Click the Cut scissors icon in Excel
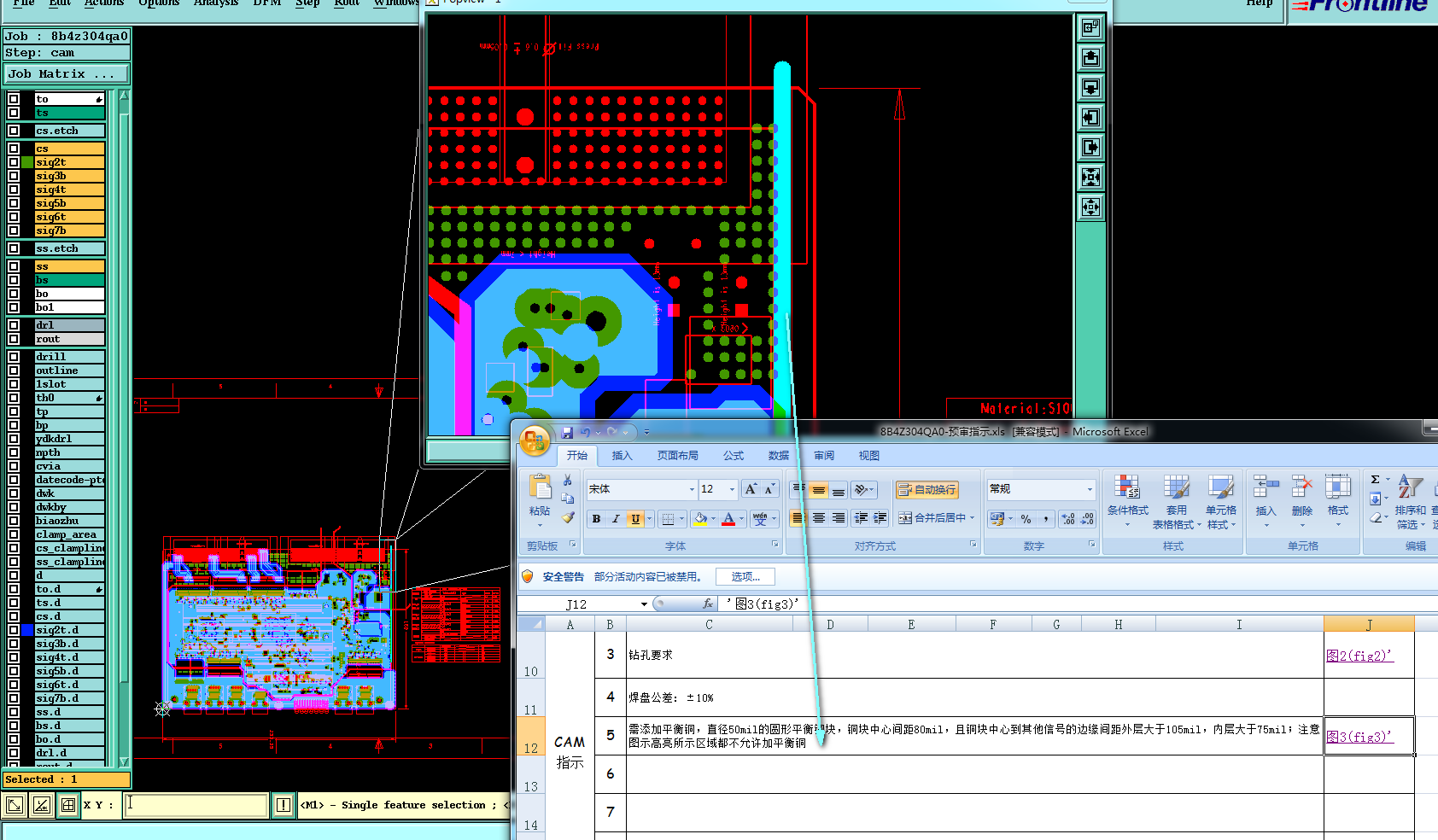 [x=567, y=481]
